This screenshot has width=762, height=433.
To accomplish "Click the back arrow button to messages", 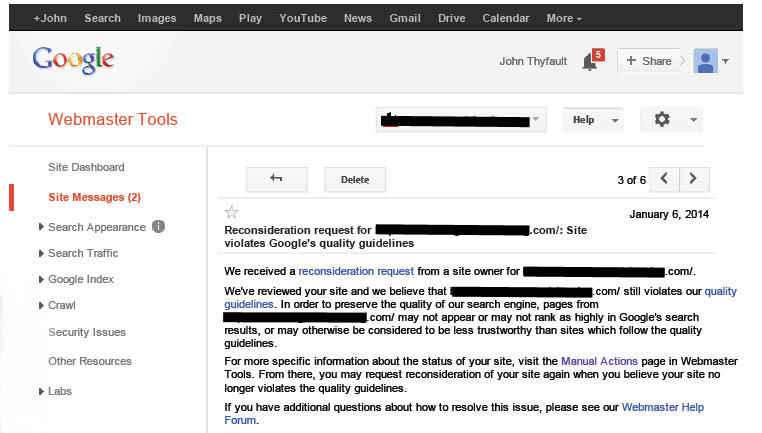I will (277, 179).
